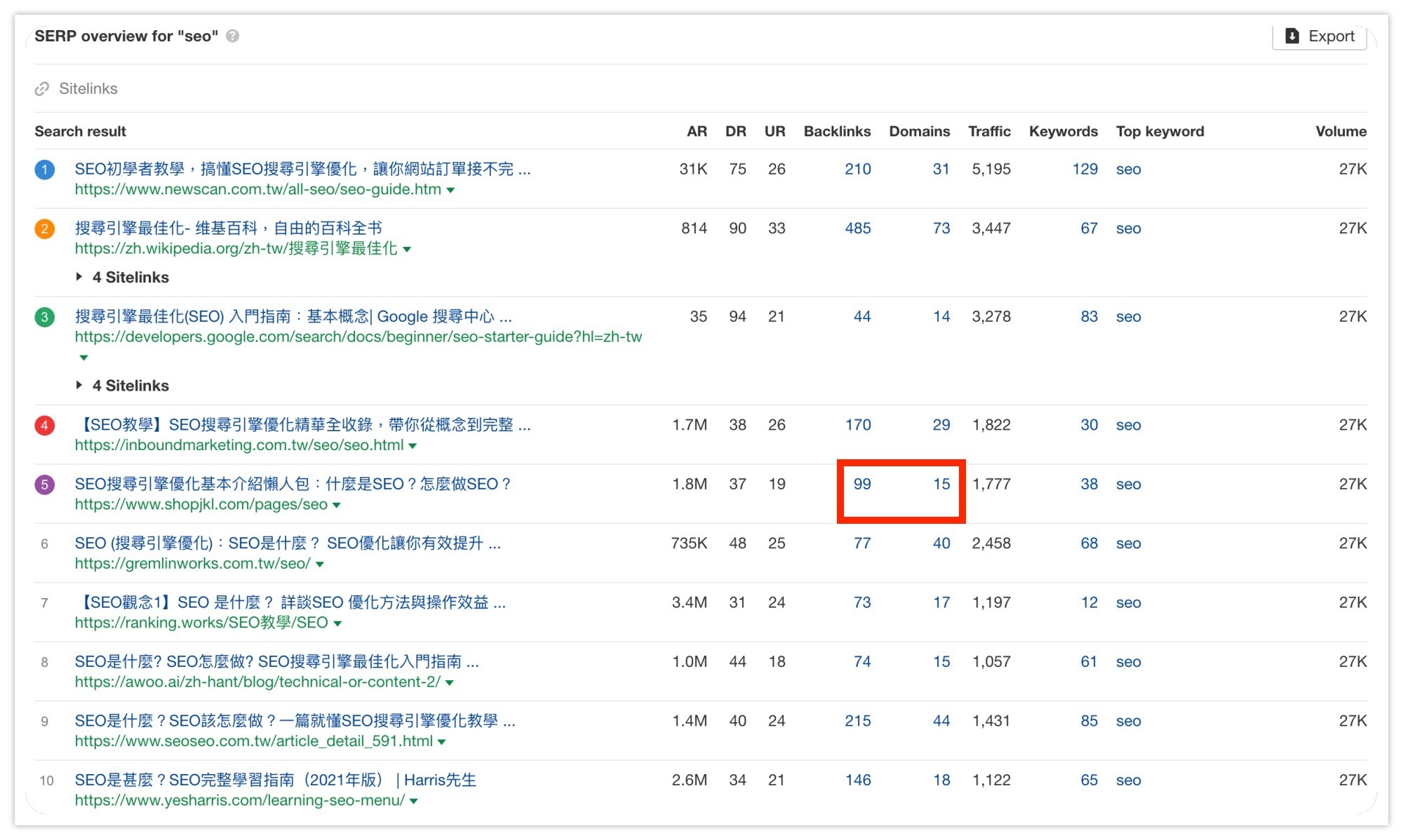Open dropdown arrow beside newscan.com.tw URL

pyautogui.click(x=450, y=190)
